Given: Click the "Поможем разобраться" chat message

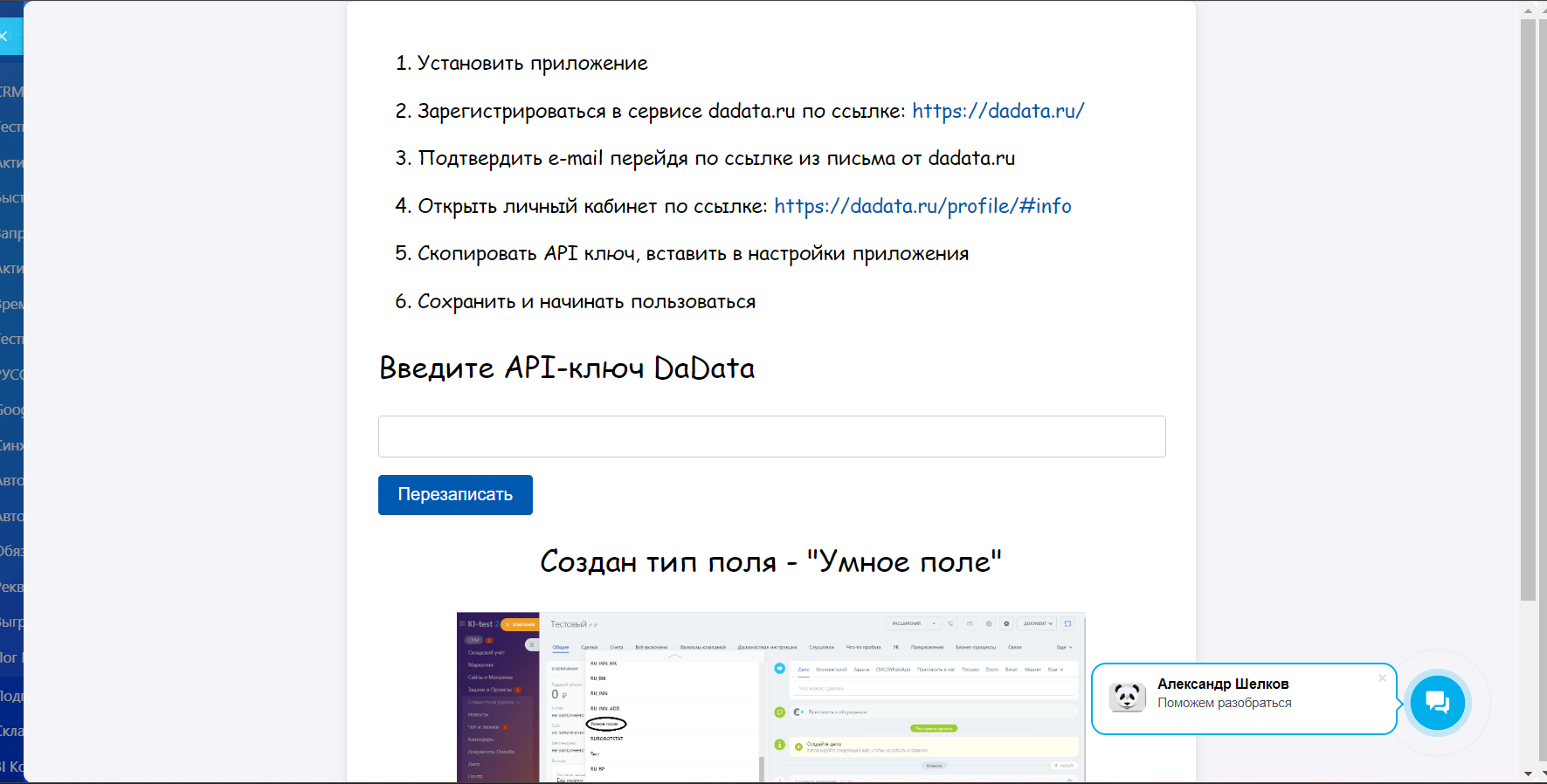Looking at the screenshot, I should (1225, 703).
